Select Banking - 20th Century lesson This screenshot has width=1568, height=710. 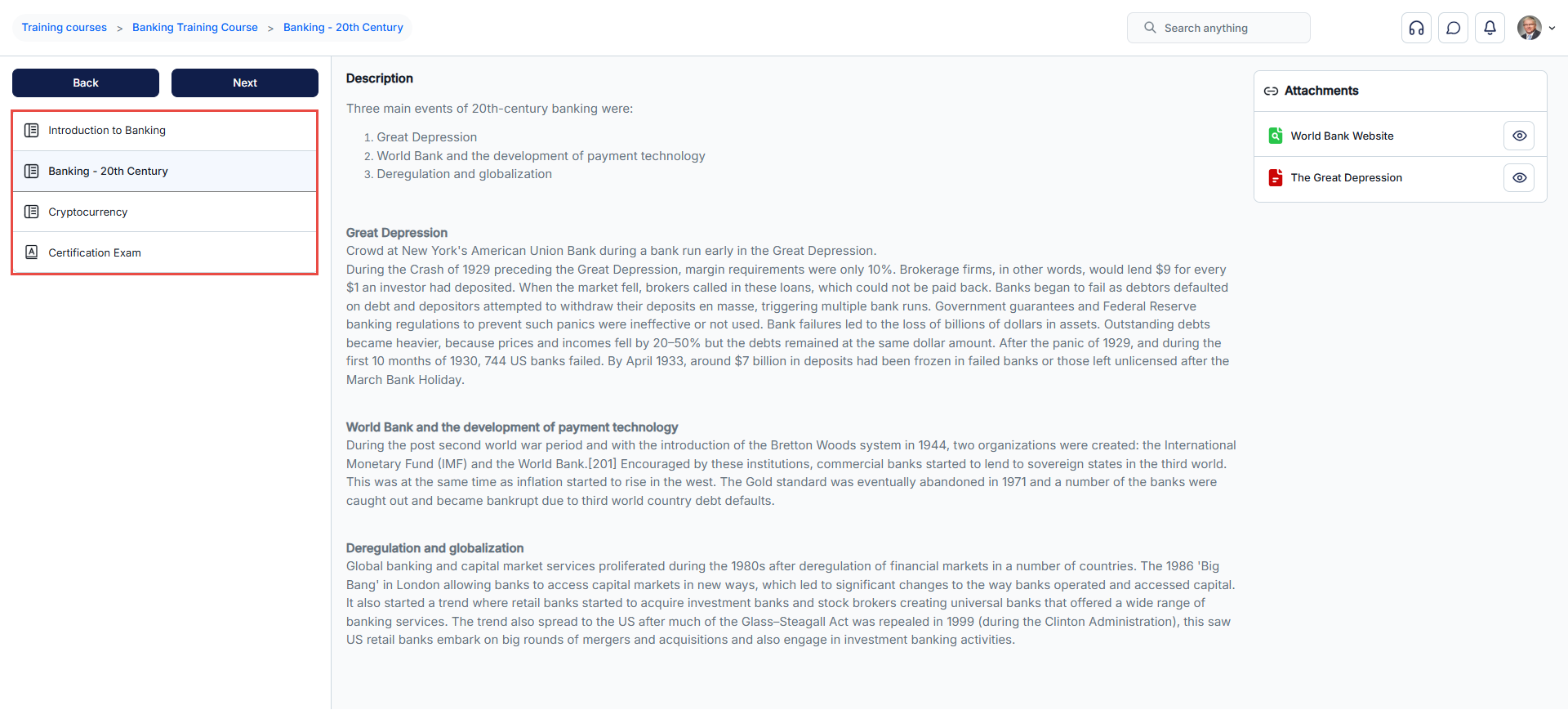108,172
